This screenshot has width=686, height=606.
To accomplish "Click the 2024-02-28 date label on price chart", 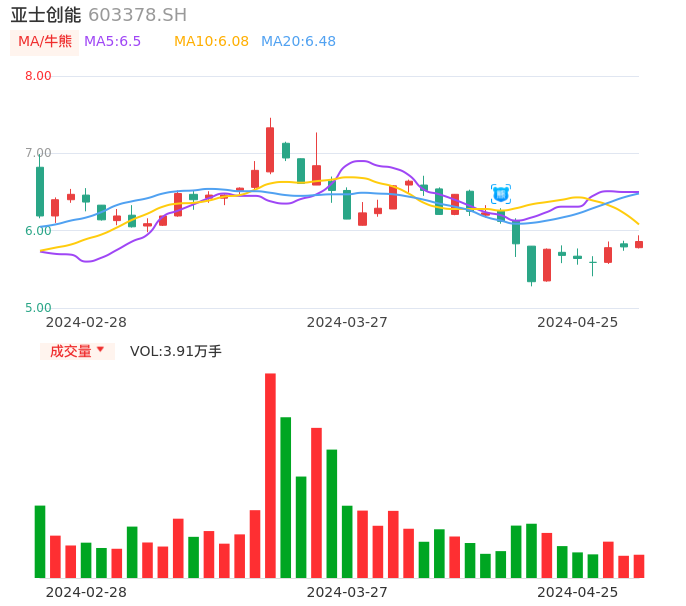I will tap(86, 322).
